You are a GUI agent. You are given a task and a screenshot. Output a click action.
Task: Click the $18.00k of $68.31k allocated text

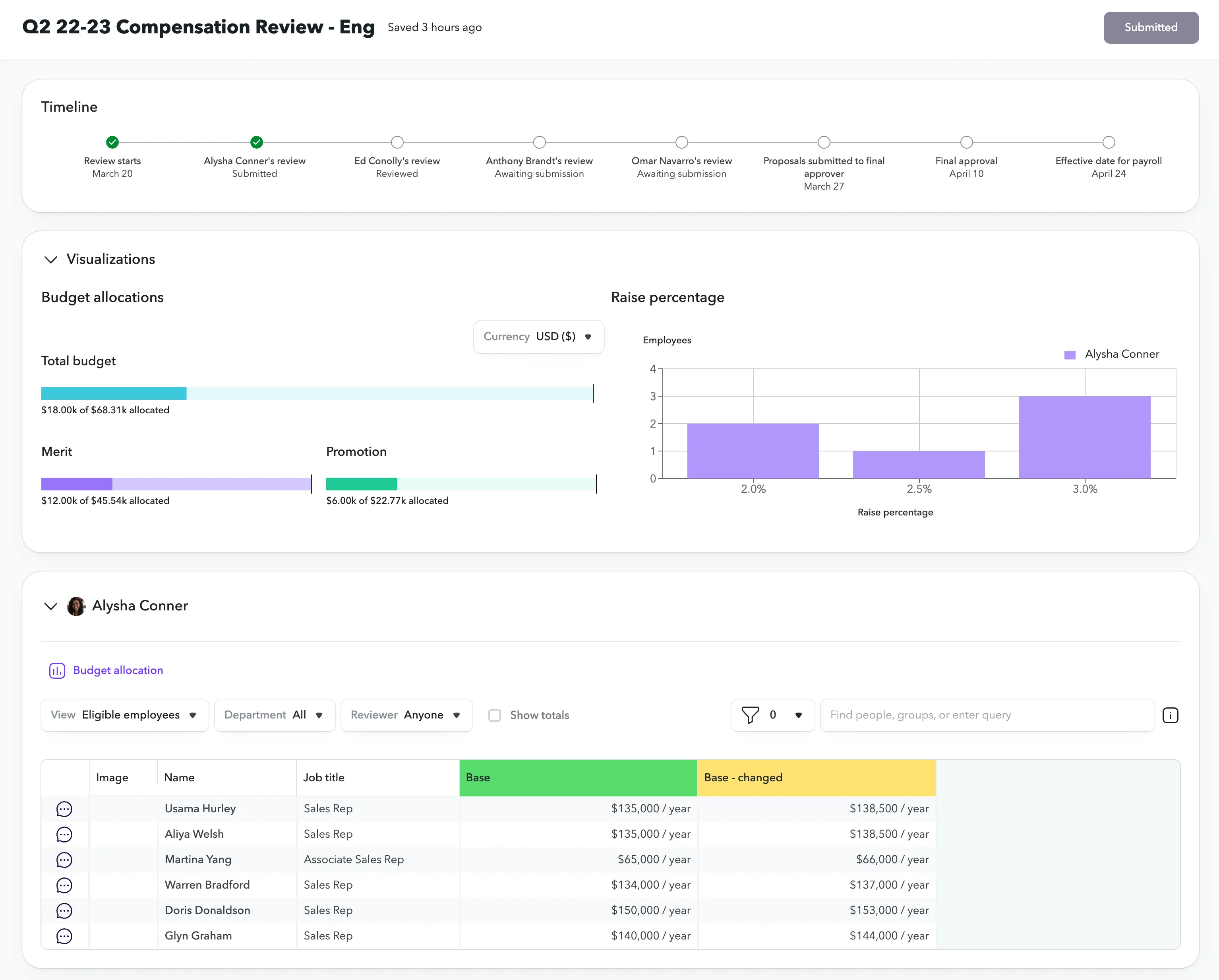coord(105,411)
